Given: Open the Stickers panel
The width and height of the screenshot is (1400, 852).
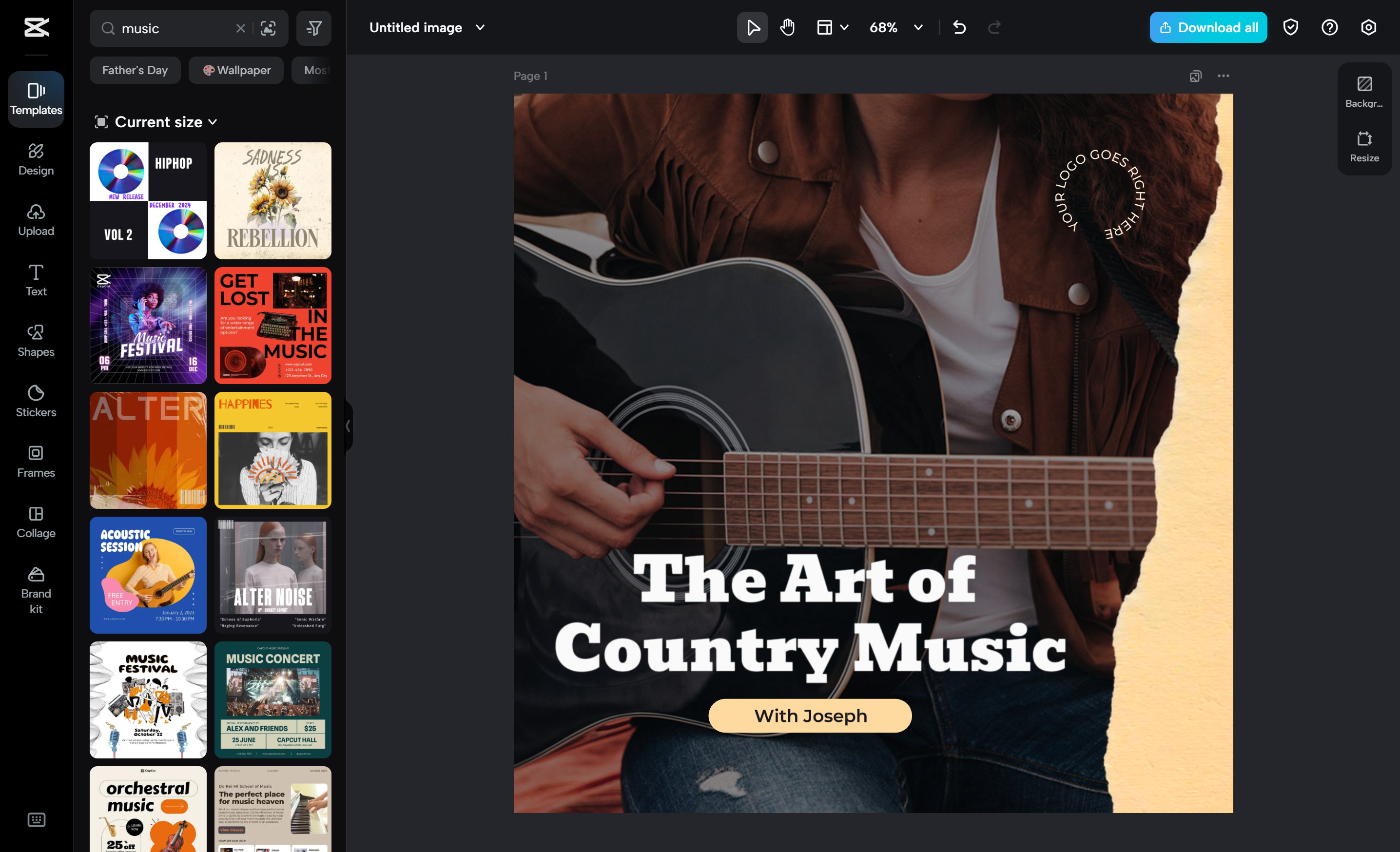Looking at the screenshot, I should [x=35, y=401].
